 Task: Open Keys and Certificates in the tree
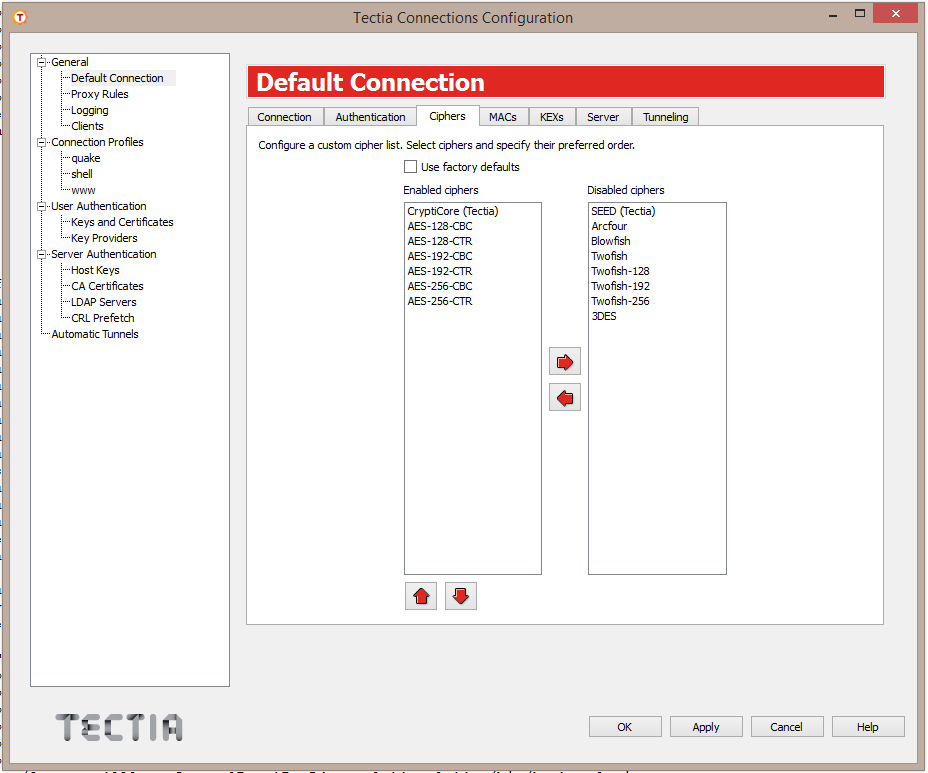click(x=122, y=222)
